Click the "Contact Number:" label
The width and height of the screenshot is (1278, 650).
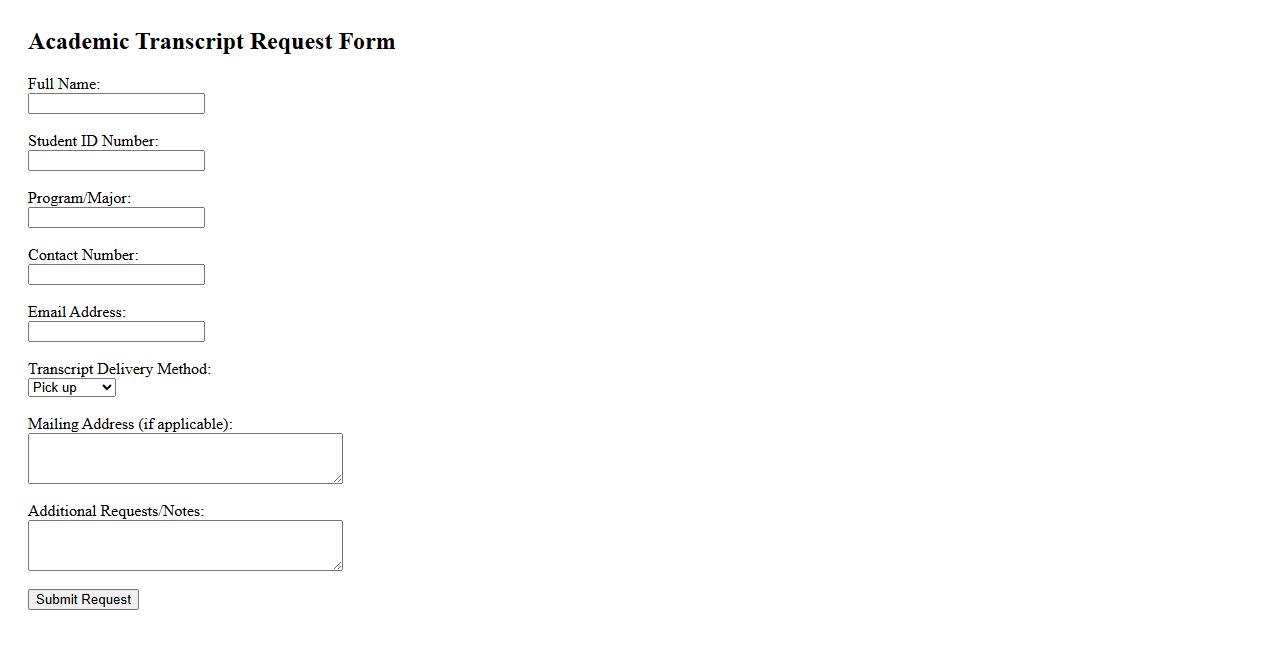83,255
